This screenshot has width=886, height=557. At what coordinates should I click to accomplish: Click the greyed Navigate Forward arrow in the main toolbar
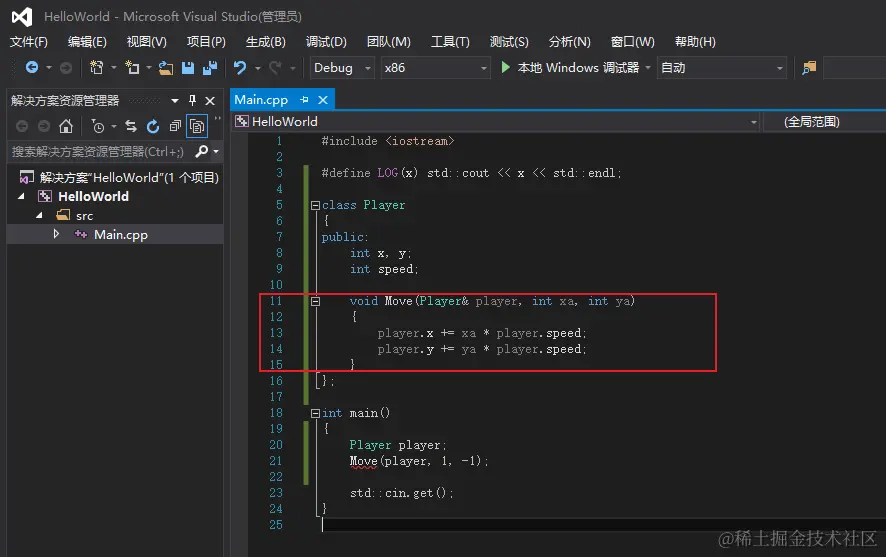tap(66, 68)
